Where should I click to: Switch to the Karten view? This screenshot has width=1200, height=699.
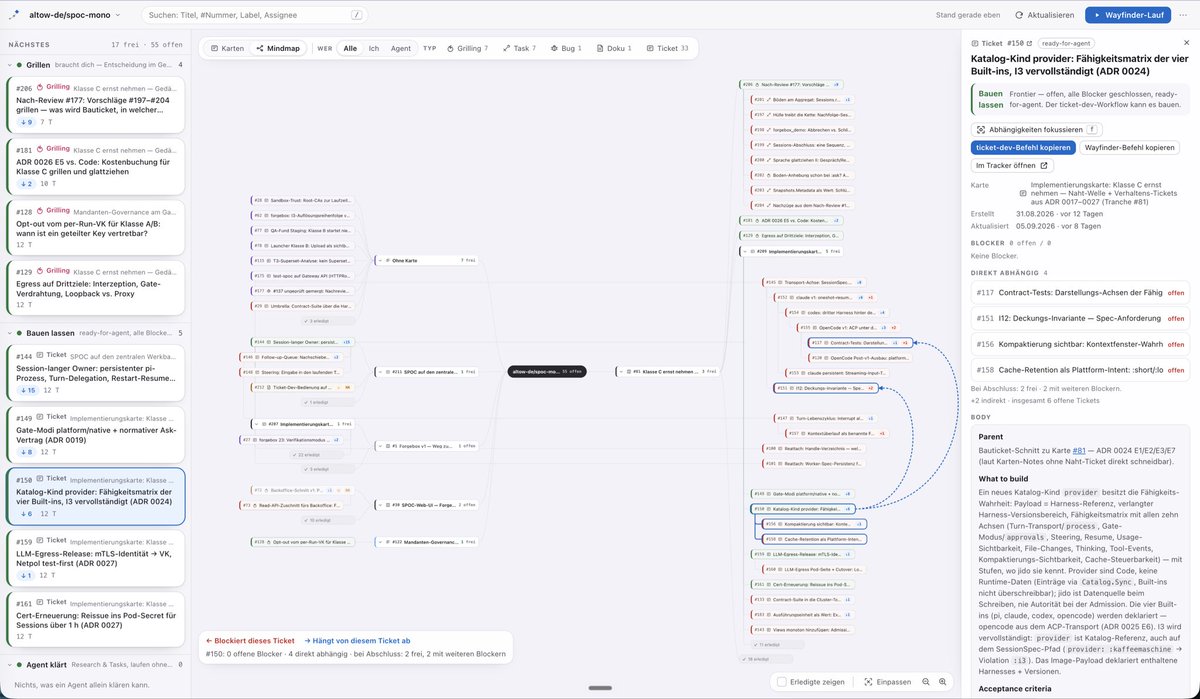(226, 48)
